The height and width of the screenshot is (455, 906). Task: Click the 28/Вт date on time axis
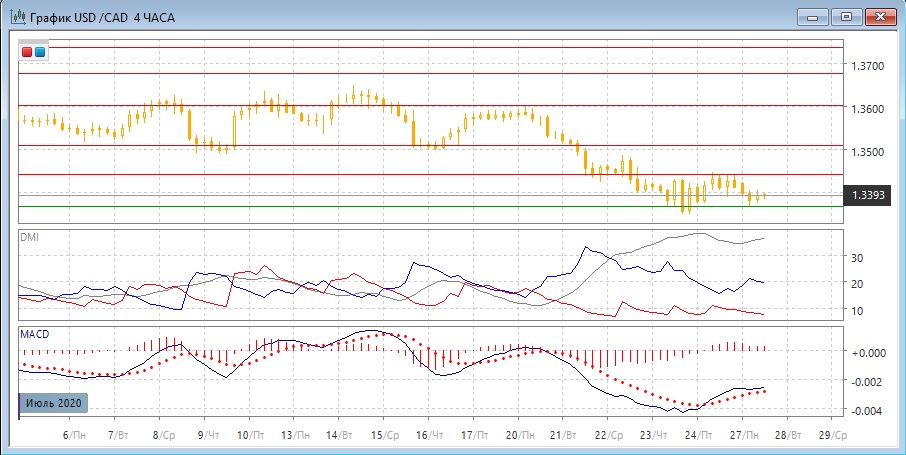pos(789,434)
